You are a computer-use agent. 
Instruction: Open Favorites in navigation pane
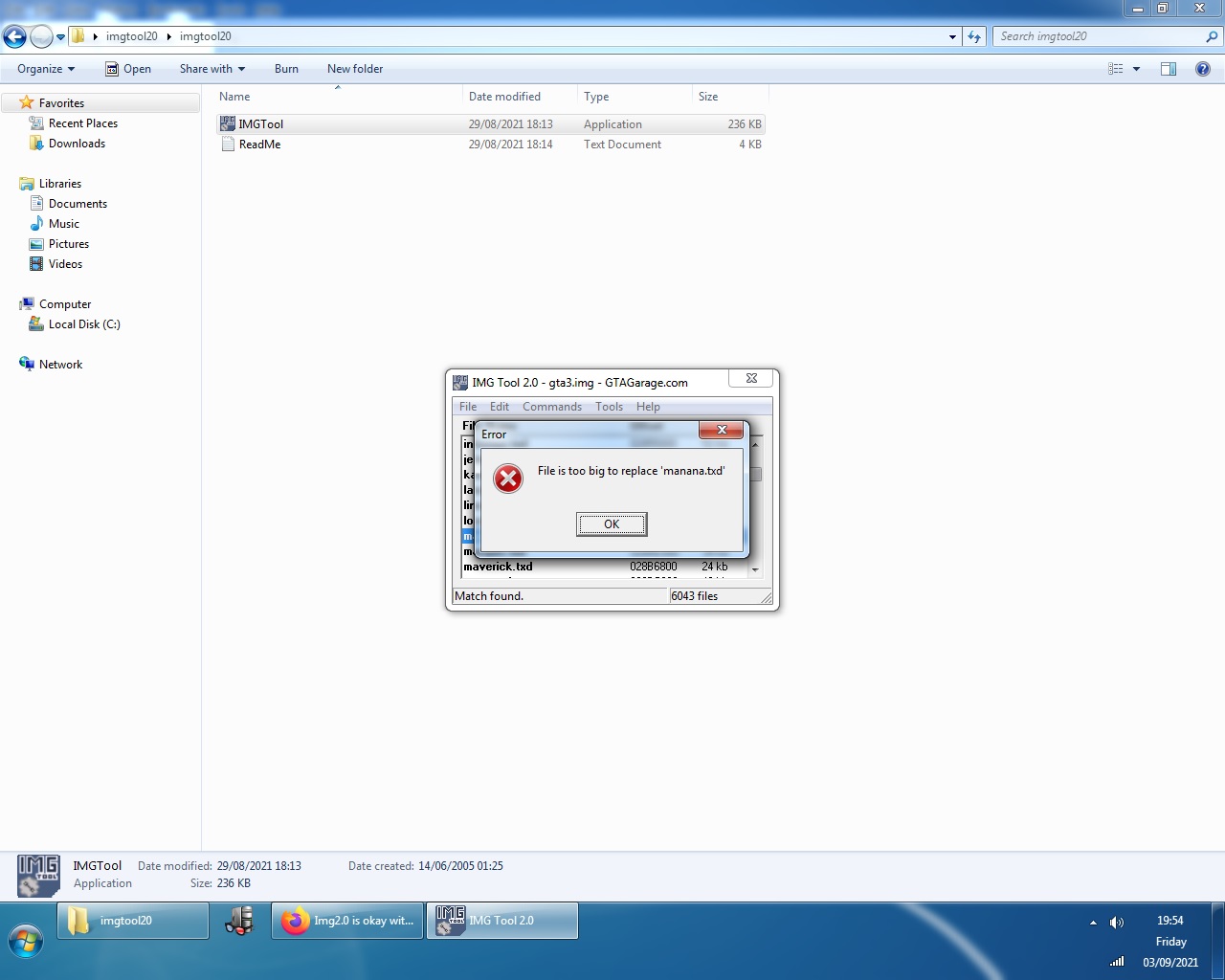pyautogui.click(x=61, y=103)
